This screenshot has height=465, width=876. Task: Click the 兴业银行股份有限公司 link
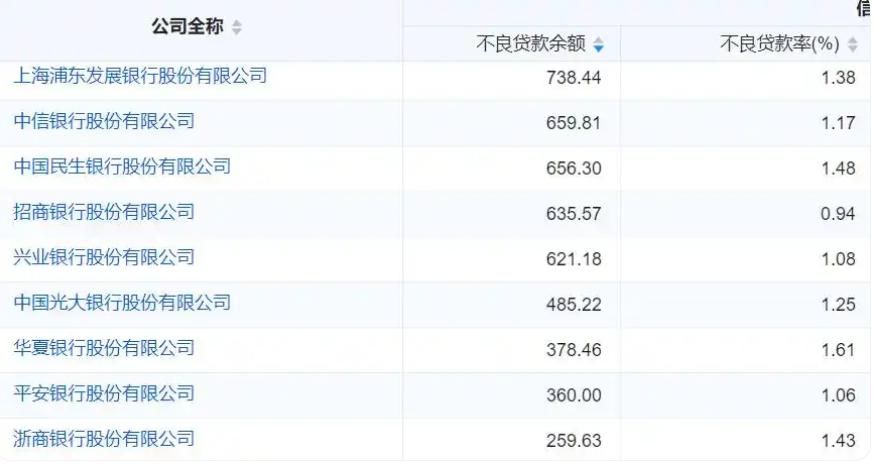click(104, 257)
